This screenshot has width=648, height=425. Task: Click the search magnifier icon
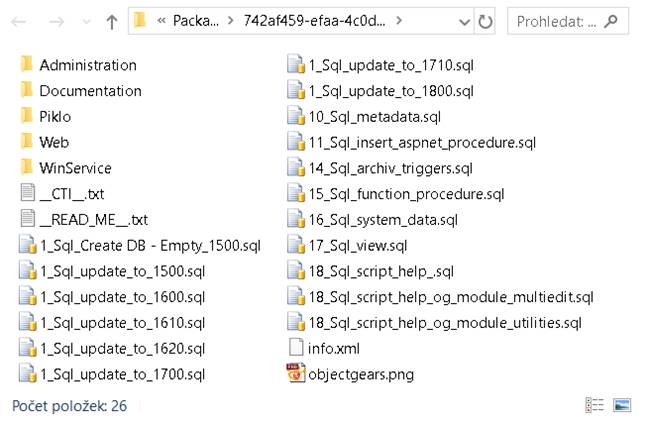click(611, 20)
